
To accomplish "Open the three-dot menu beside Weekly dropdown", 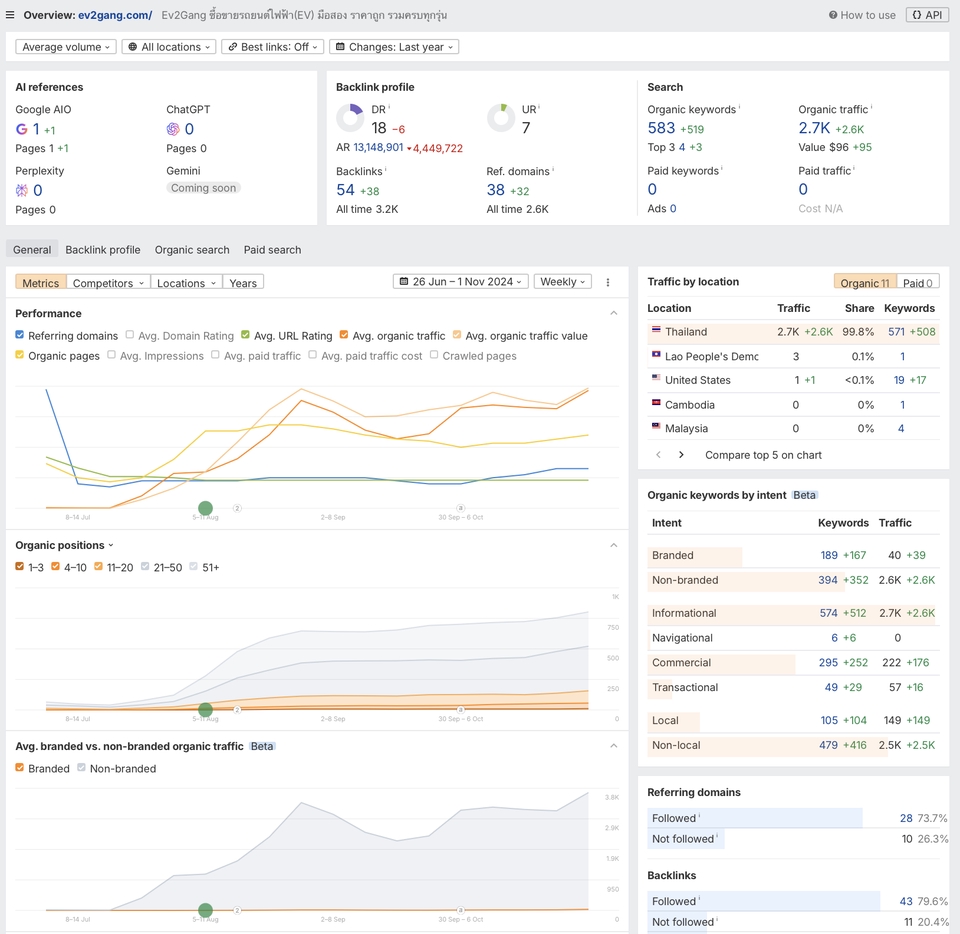I will [x=607, y=281].
